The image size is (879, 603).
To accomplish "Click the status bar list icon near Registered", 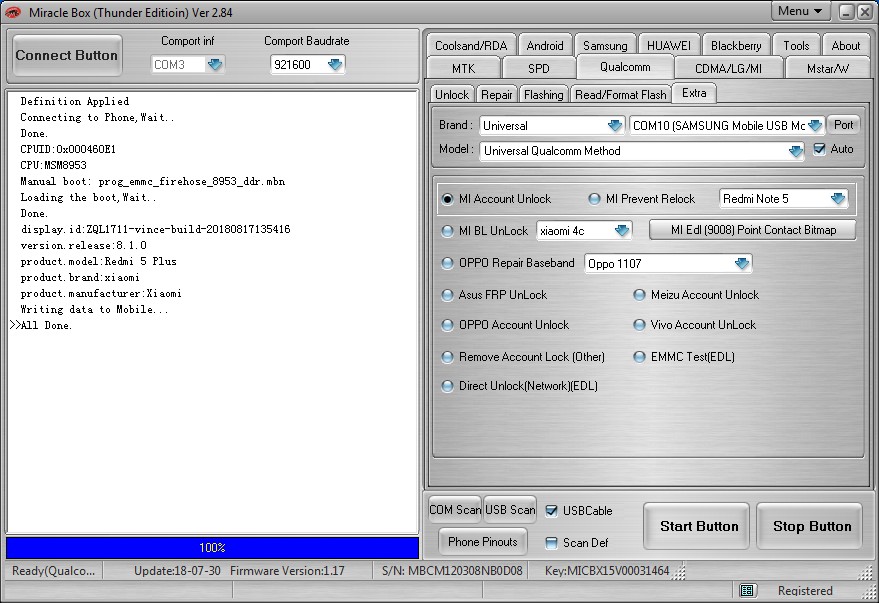I will coord(746,590).
